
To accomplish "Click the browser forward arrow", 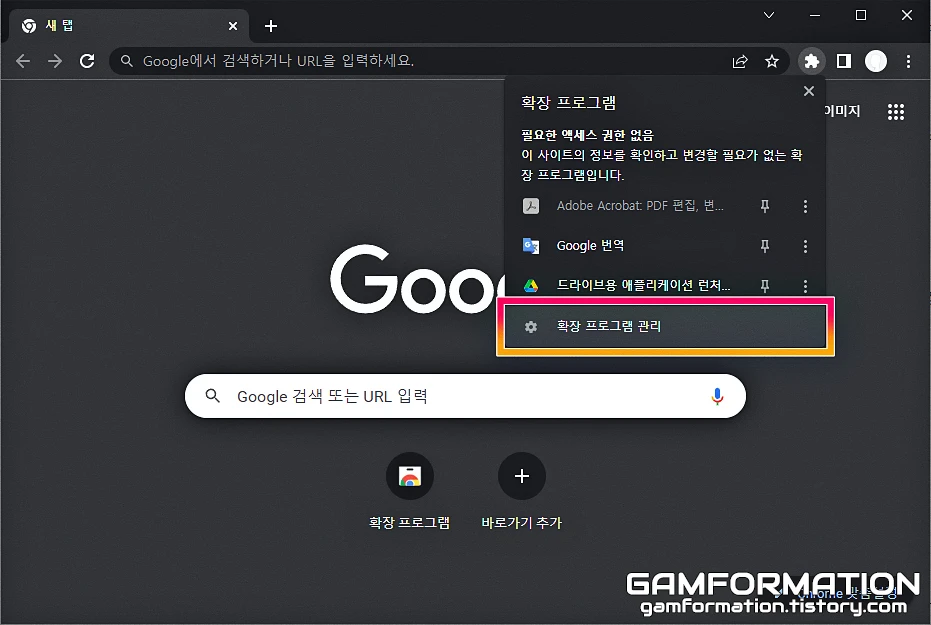I will (x=55, y=61).
